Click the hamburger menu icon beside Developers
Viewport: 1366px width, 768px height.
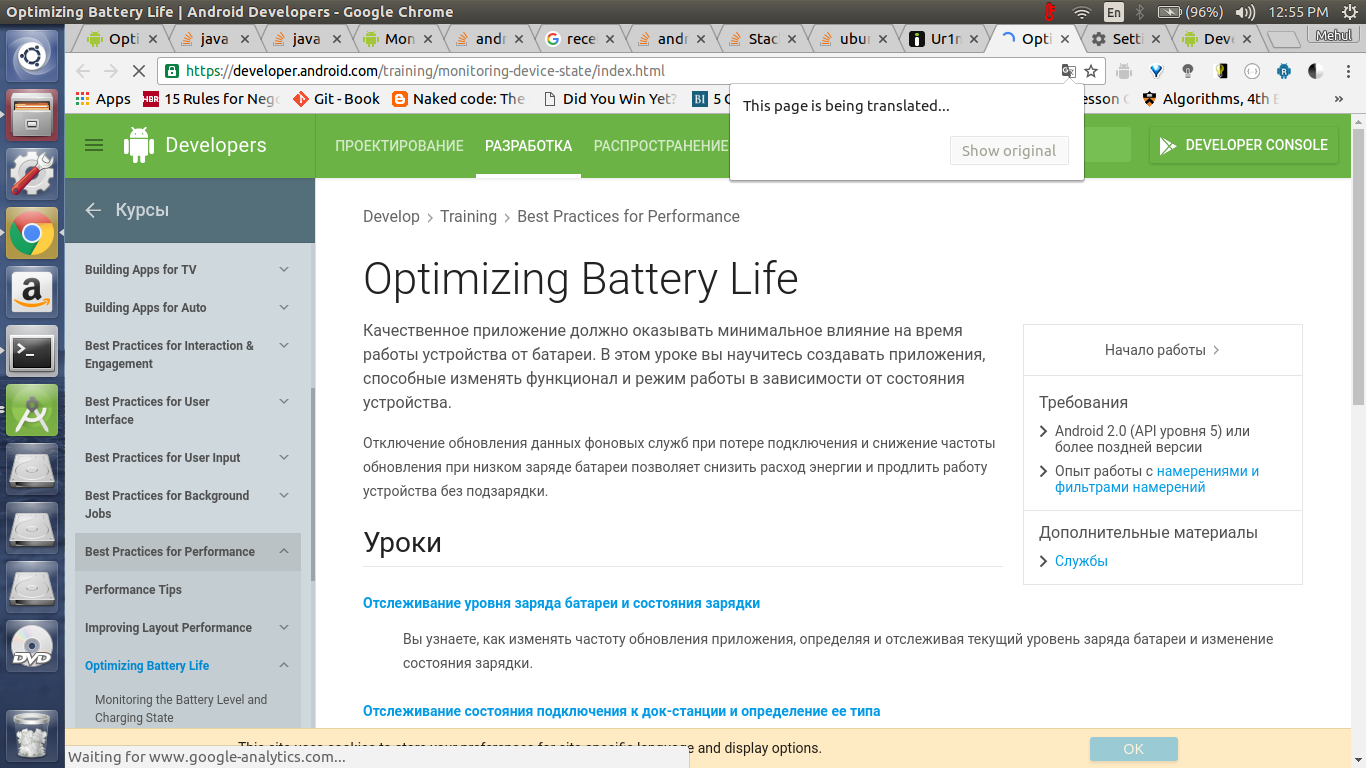coord(94,145)
